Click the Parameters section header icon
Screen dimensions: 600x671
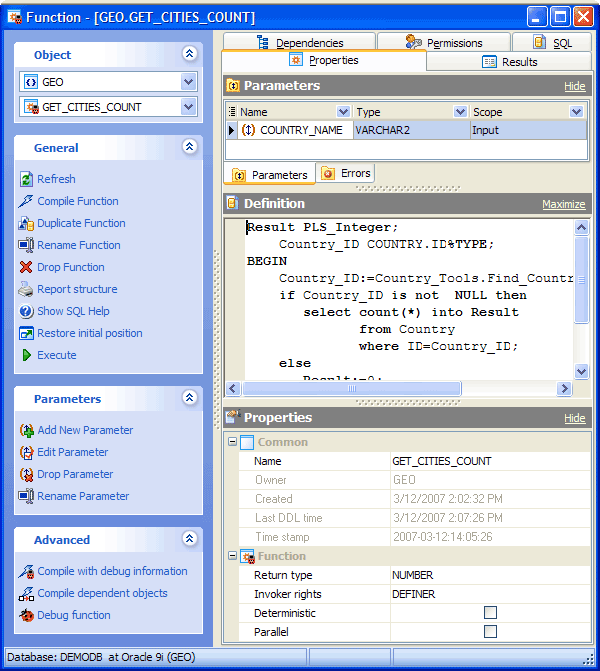233,86
